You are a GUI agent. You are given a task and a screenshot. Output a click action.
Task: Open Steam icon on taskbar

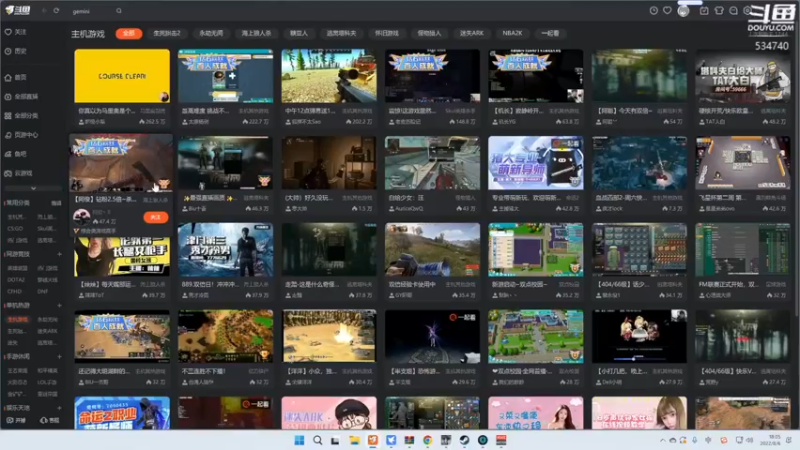(464, 440)
